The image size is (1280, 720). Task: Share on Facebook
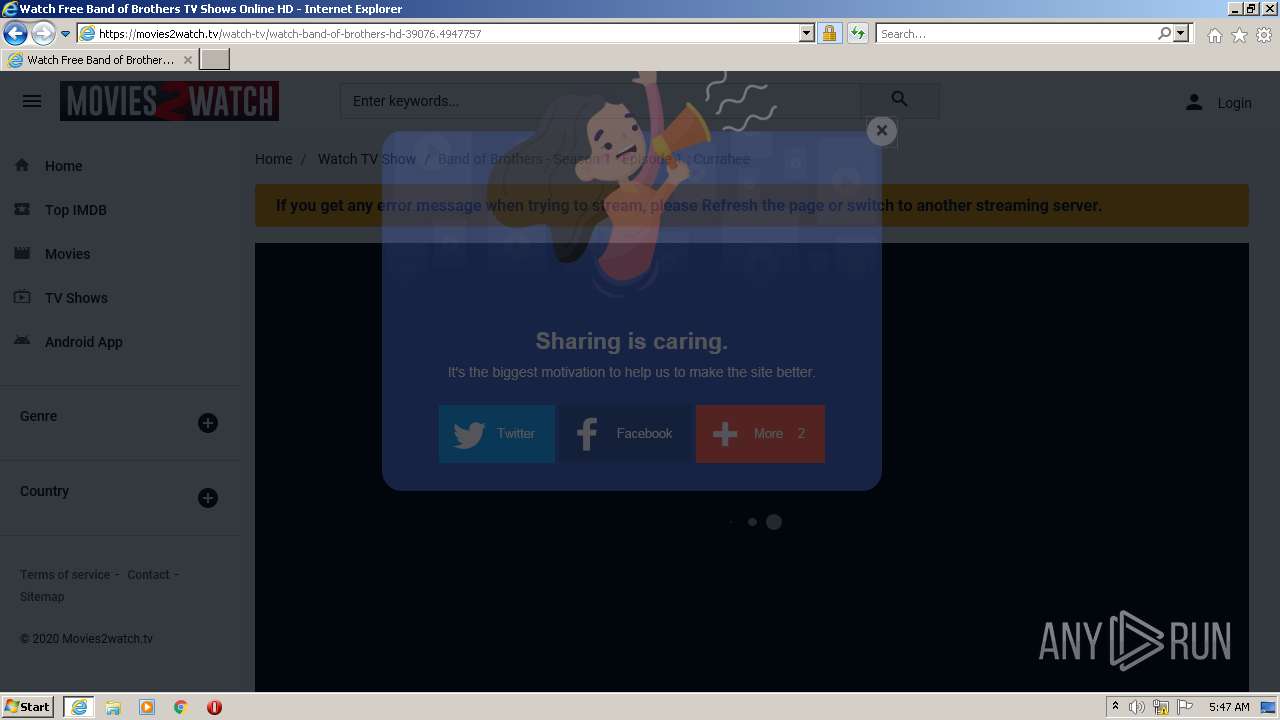click(625, 433)
